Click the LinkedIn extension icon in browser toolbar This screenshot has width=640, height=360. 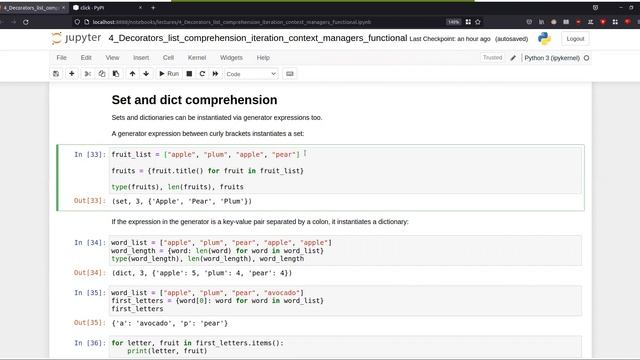(541, 22)
